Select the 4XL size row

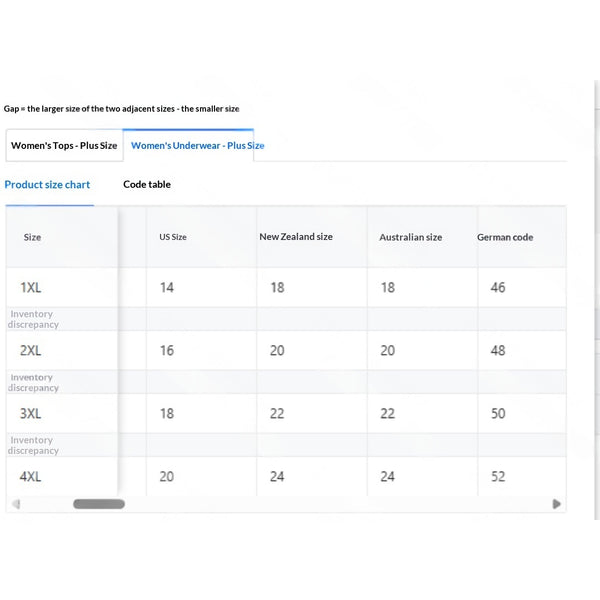point(286,476)
